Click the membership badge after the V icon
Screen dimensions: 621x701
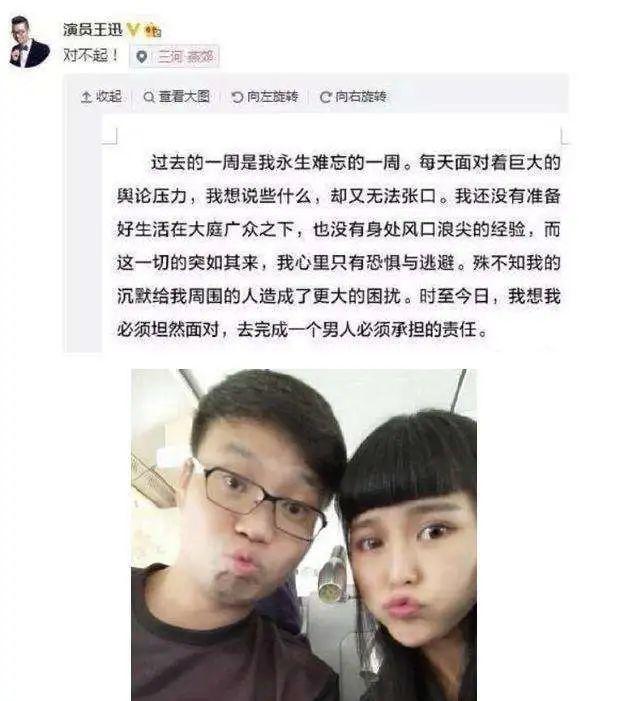(x=152, y=30)
